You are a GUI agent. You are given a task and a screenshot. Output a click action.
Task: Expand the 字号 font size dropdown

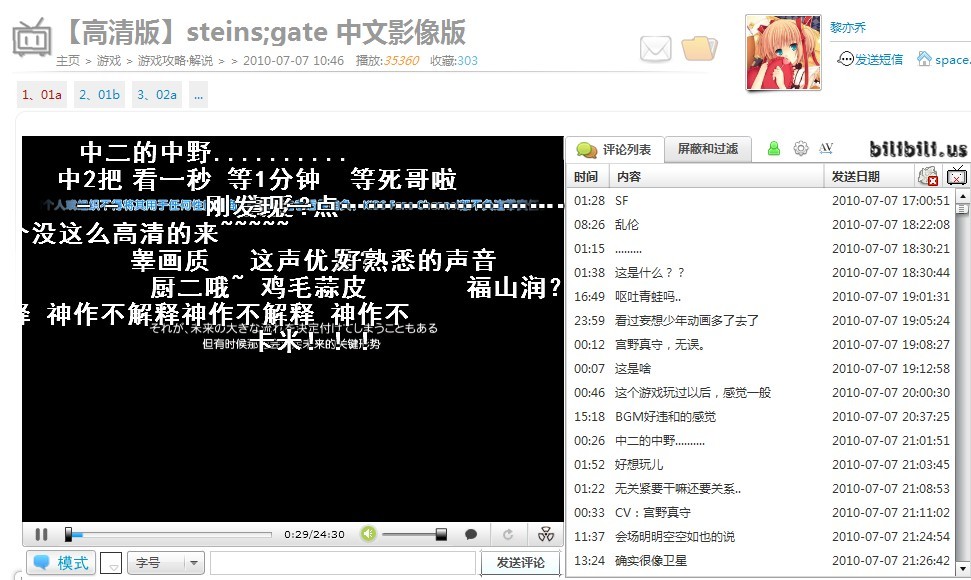point(166,563)
